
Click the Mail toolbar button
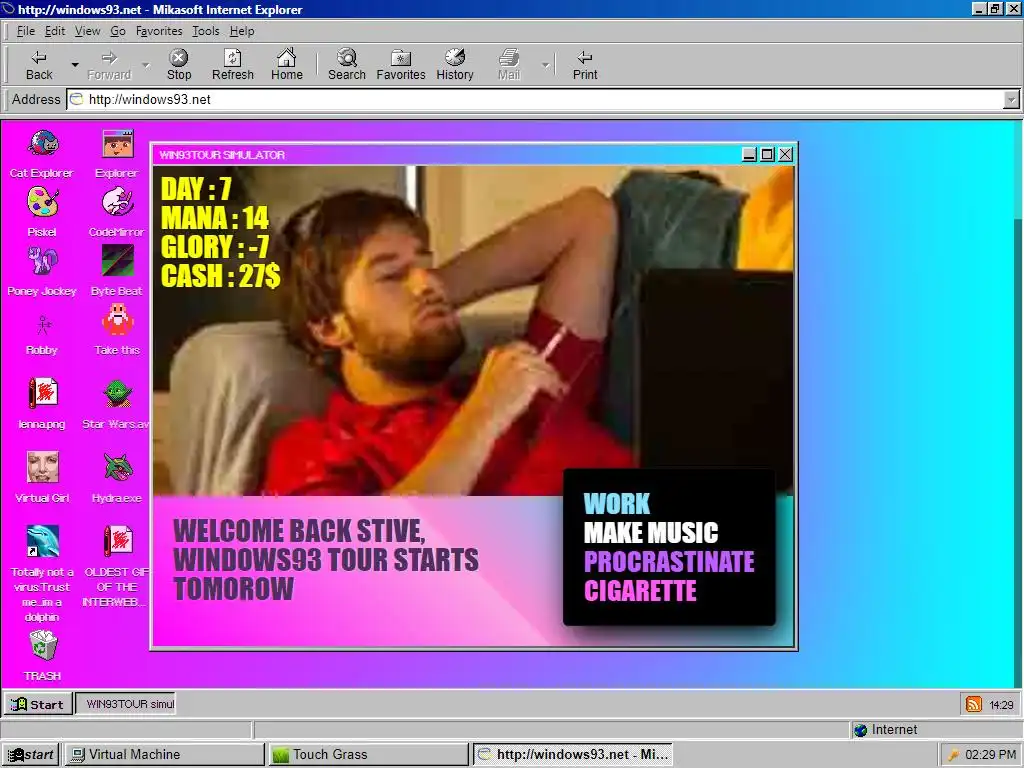pyautogui.click(x=509, y=65)
